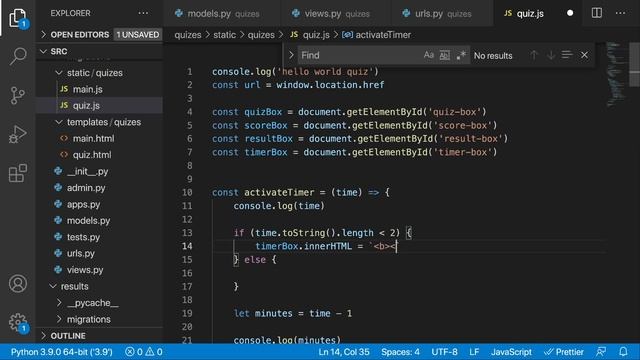Click the JS icon of quiz.js breadcrumb
640x360 pixels.
coord(294,35)
